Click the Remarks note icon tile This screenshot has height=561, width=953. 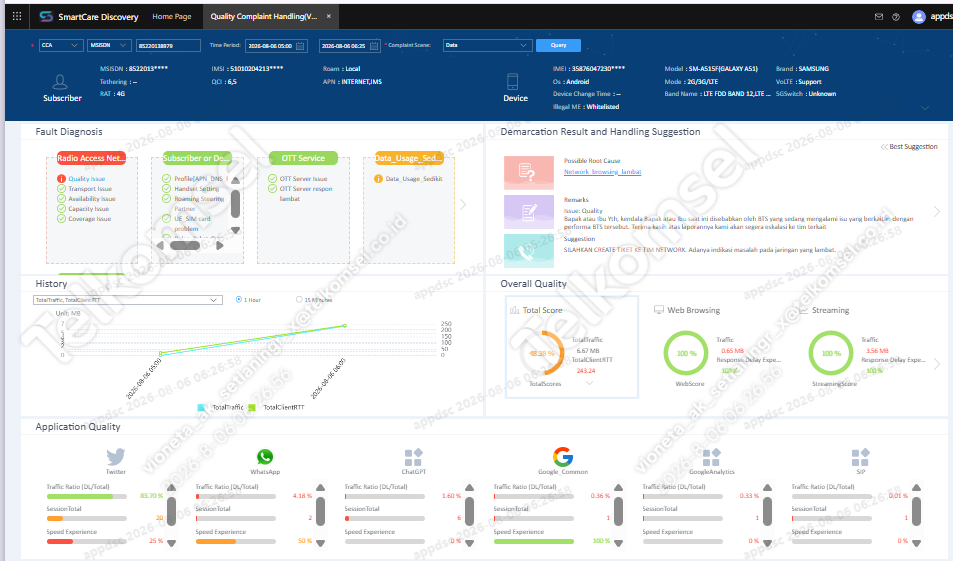529,212
